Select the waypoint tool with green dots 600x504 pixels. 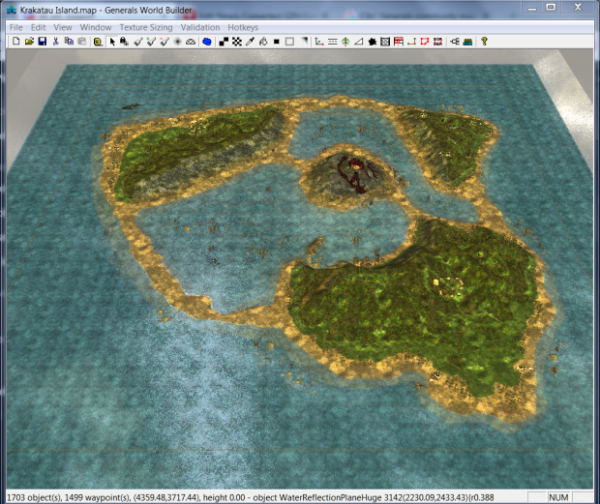point(412,41)
